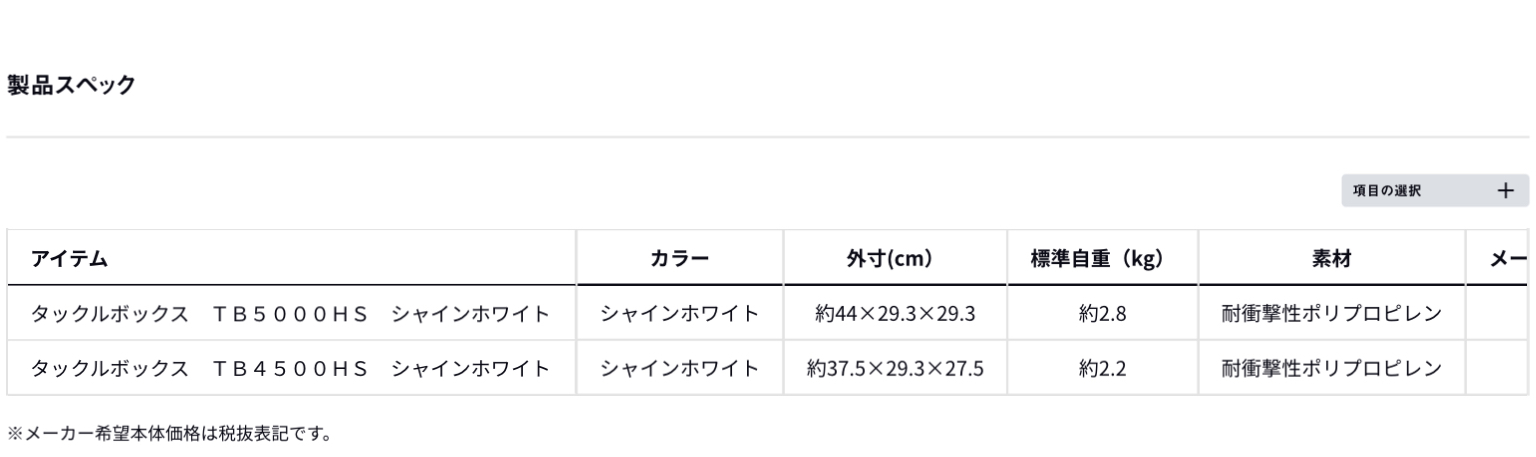This screenshot has height=457, width=1536.
Task: Click 耐衝撃性ポリプロピレン in the TB5000HS row
Action: click(1331, 315)
